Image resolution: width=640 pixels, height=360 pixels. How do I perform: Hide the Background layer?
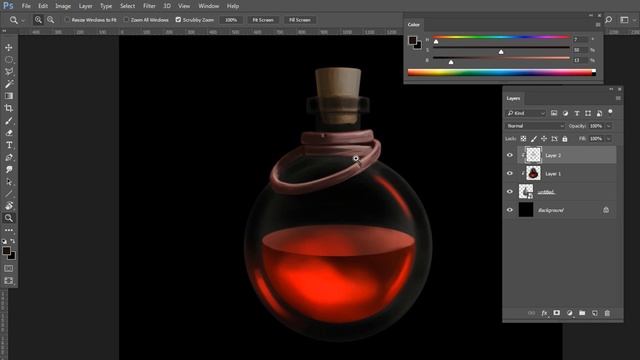(509, 210)
